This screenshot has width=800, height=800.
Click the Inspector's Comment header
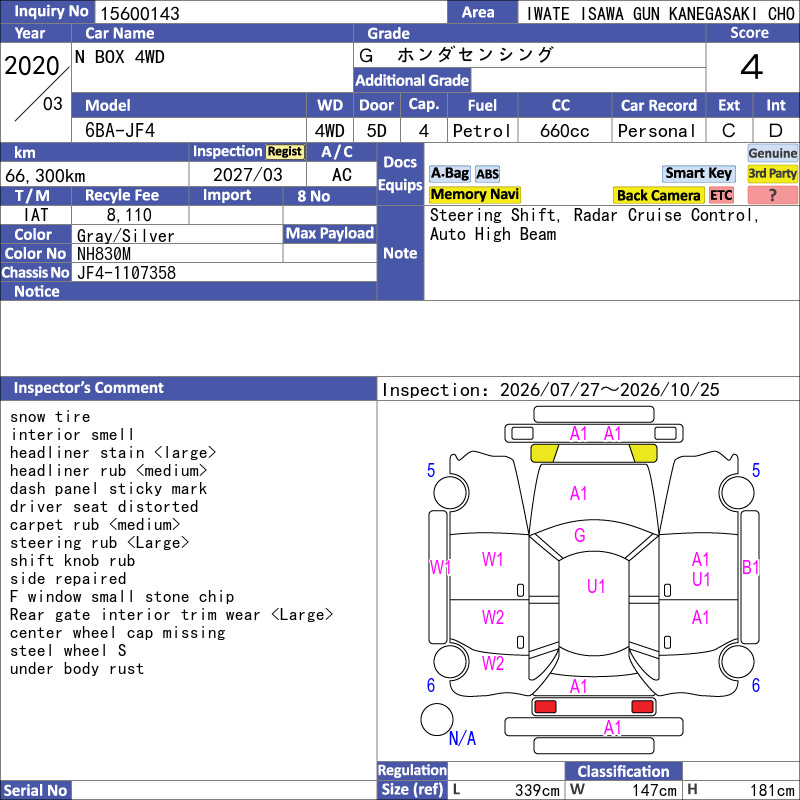[188, 388]
